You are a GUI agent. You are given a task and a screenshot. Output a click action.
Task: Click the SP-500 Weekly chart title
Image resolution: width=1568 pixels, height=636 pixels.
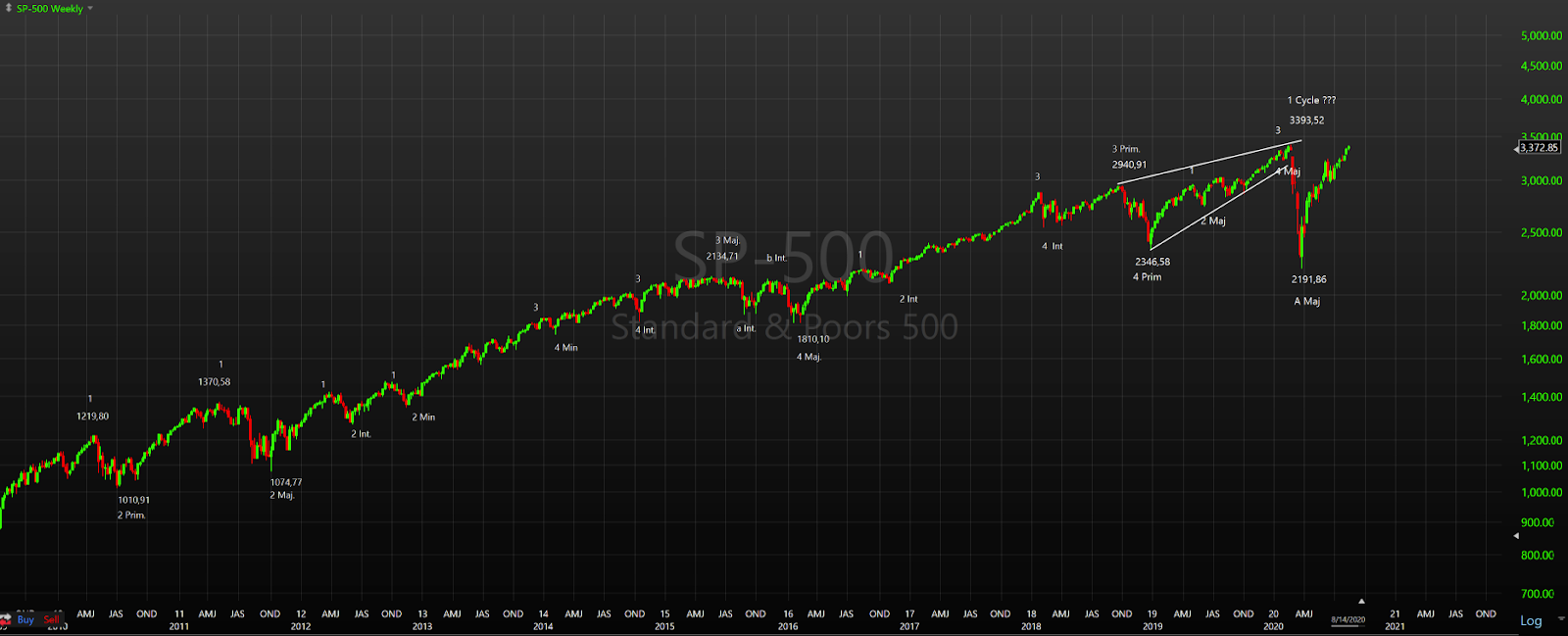(x=50, y=9)
